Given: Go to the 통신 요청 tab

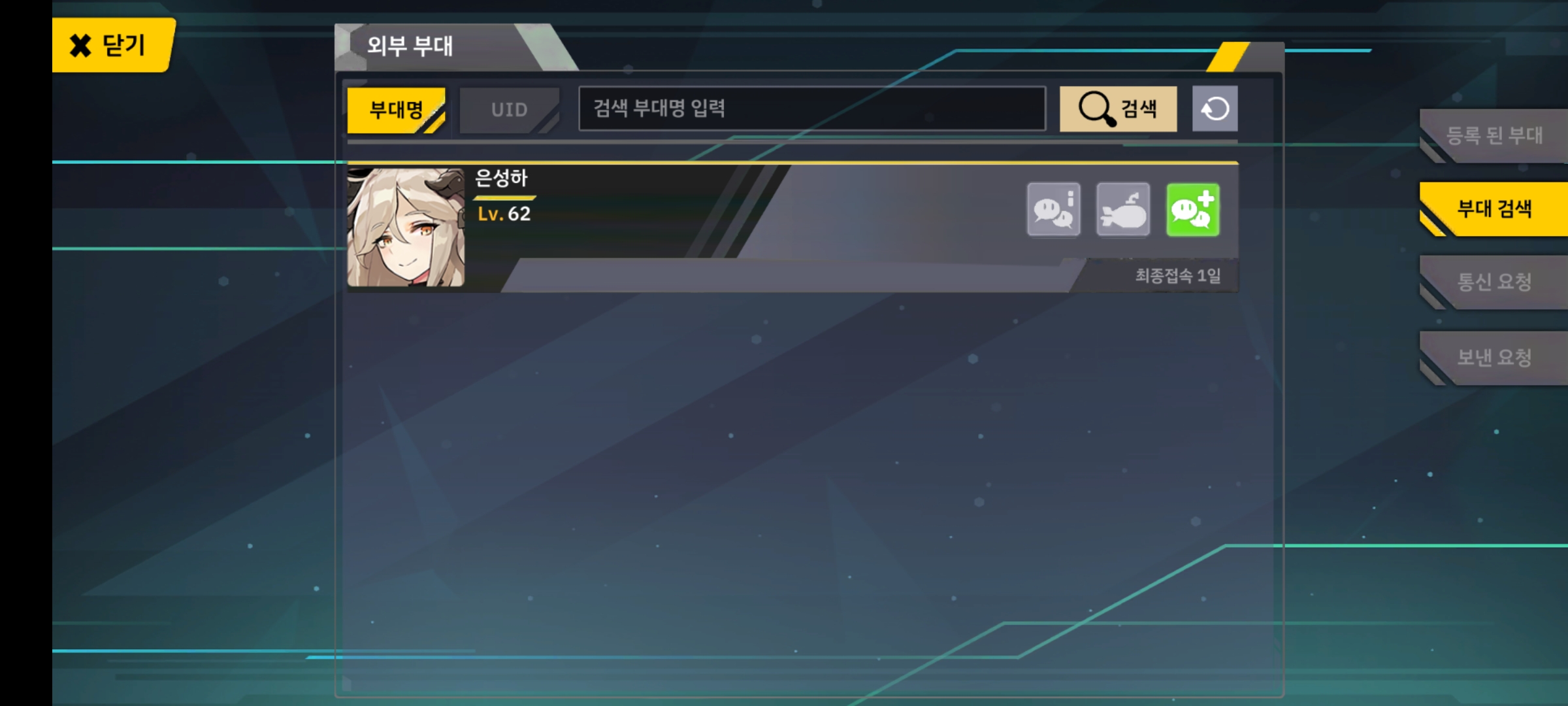Looking at the screenshot, I should [x=1494, y=282].
